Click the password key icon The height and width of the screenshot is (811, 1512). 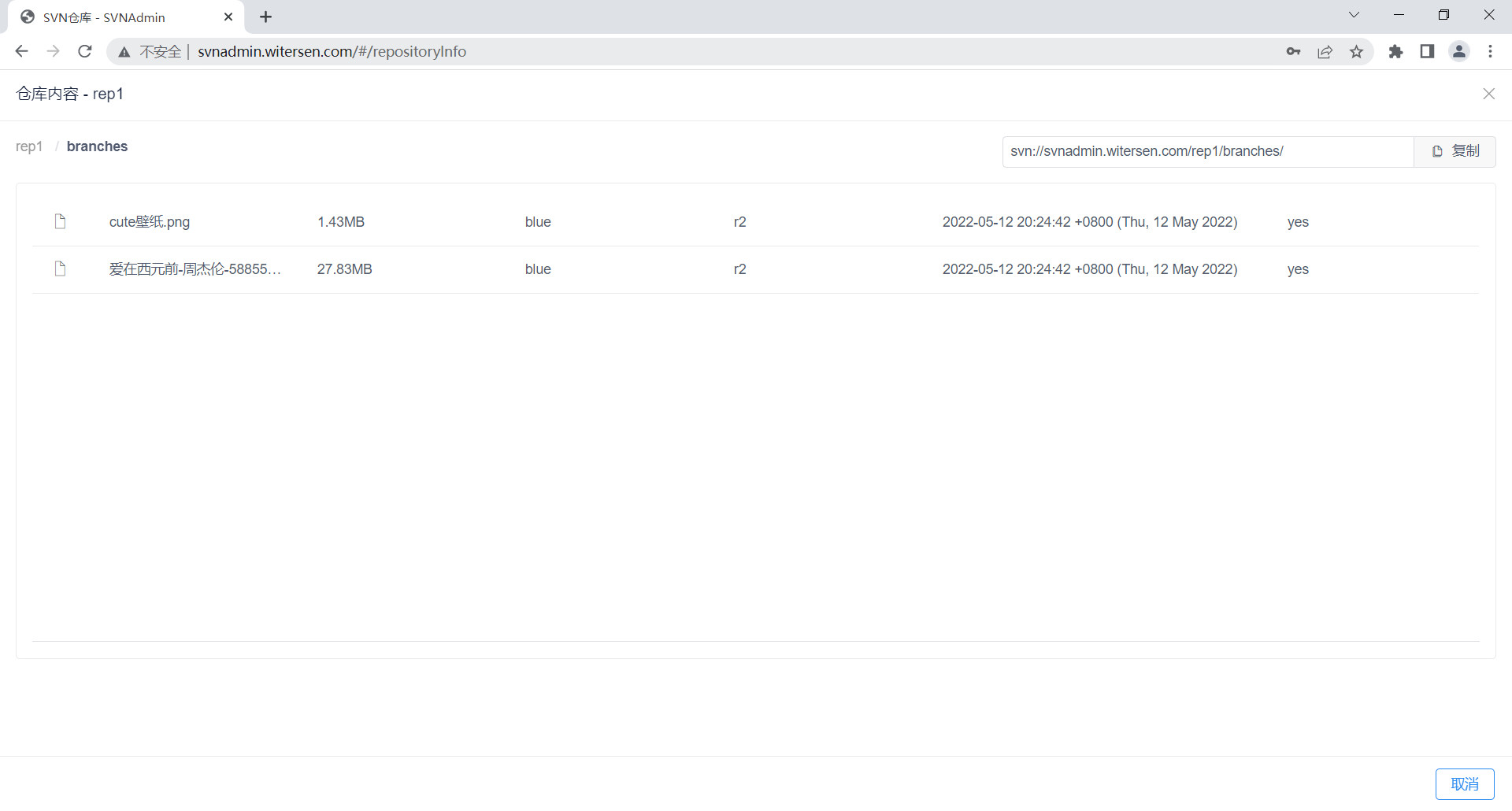(x=1293, y=51)
